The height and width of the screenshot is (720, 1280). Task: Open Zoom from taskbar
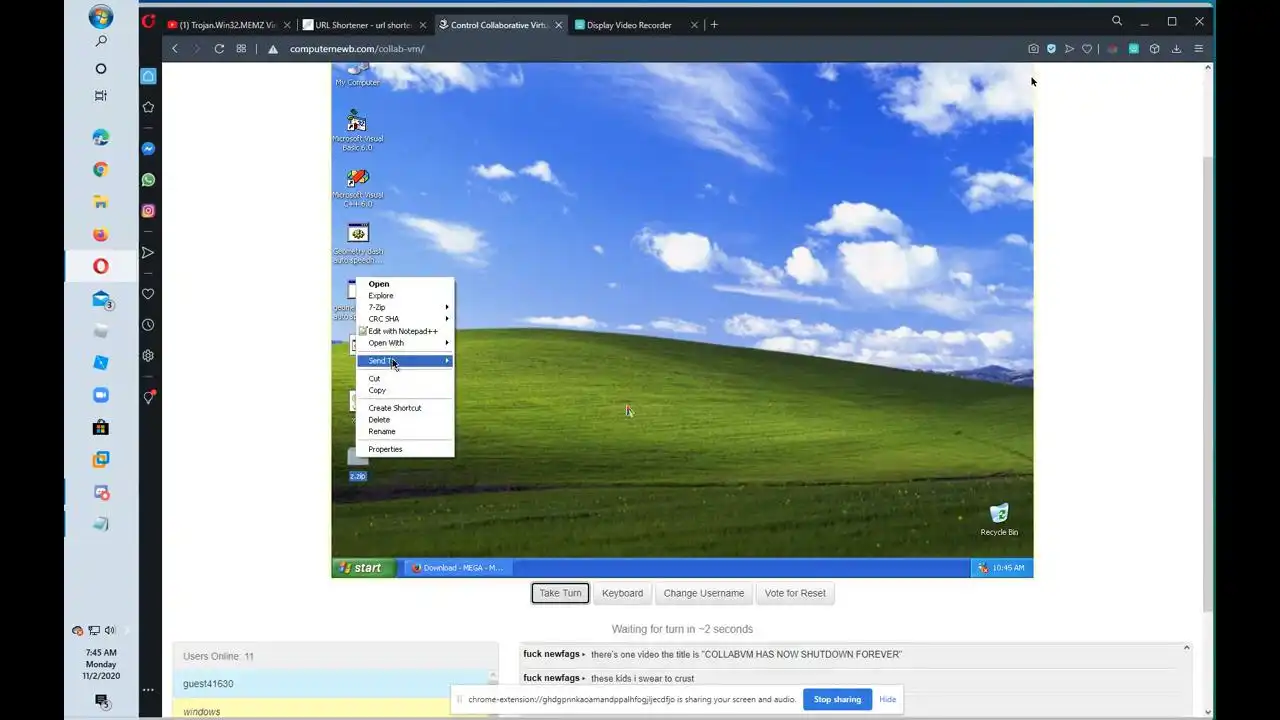point(101,395)
